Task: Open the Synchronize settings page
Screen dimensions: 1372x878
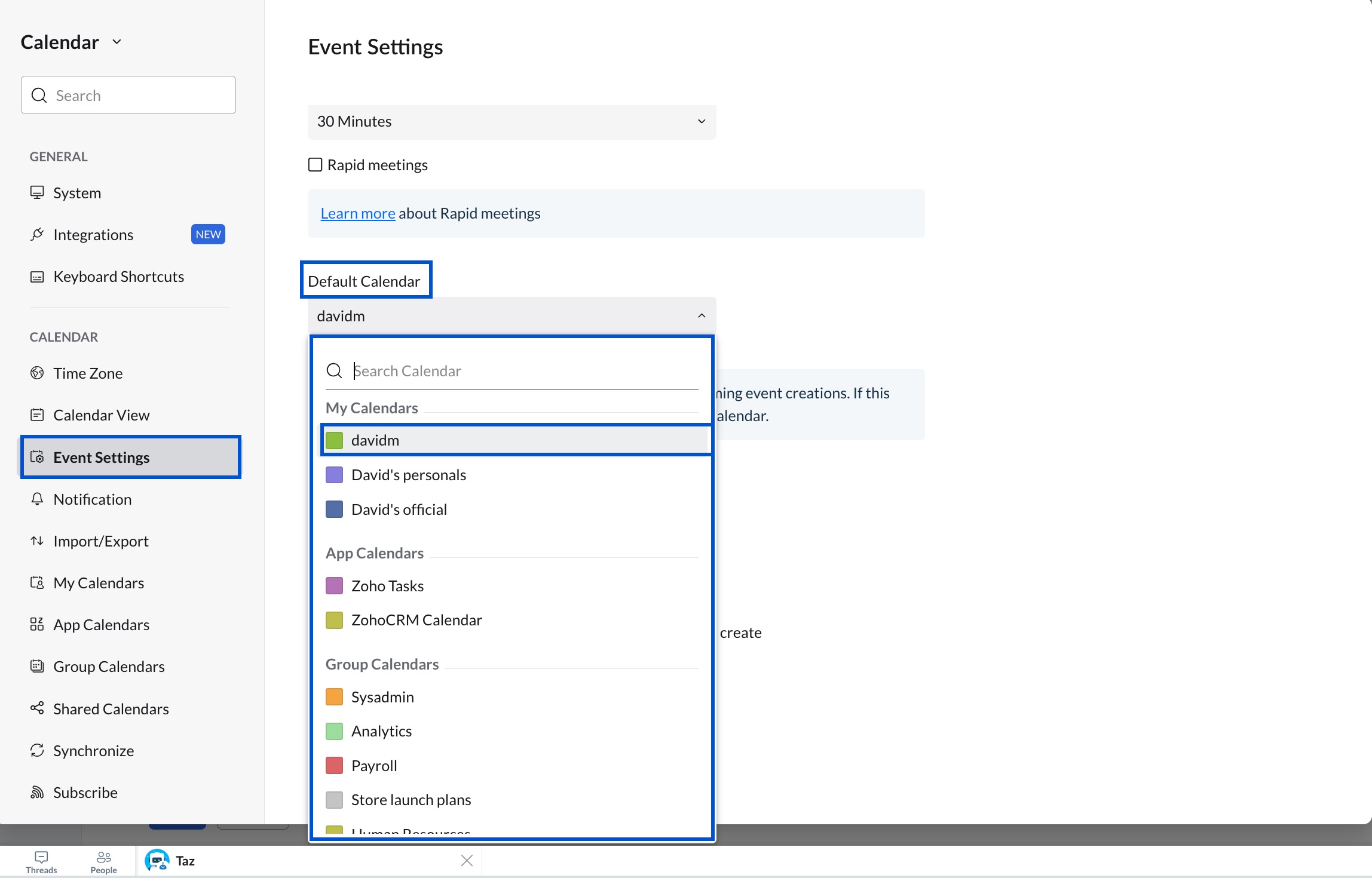Action: click(93, 751)
